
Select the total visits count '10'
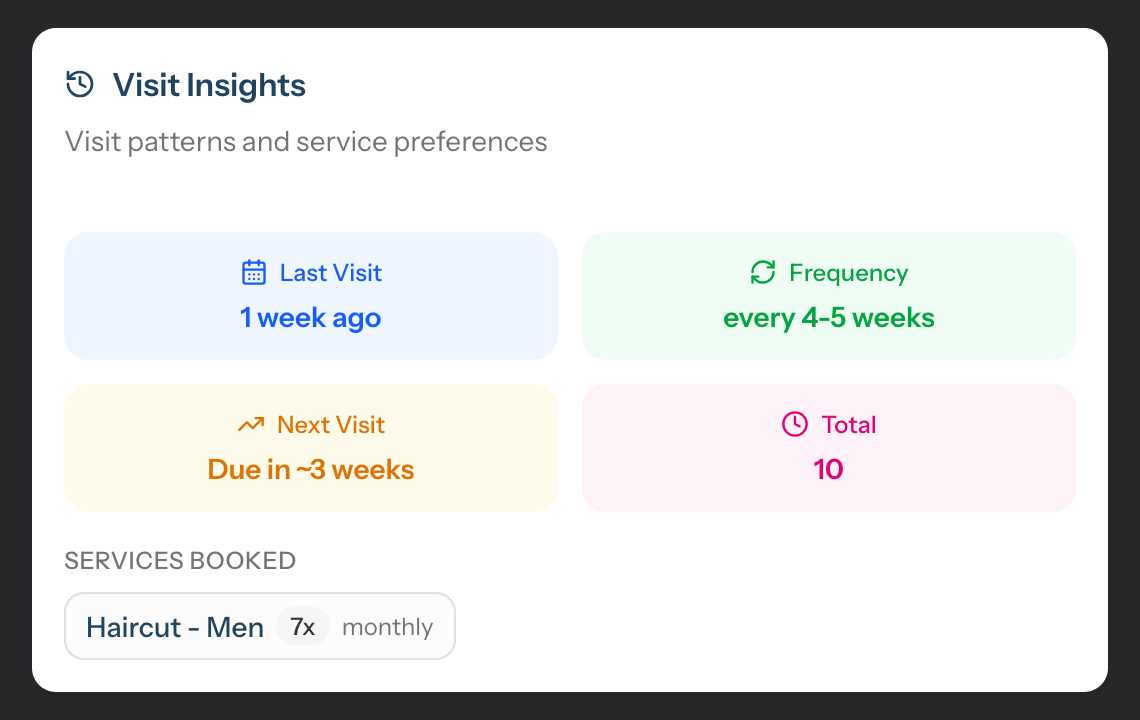[x=829, y=470]
